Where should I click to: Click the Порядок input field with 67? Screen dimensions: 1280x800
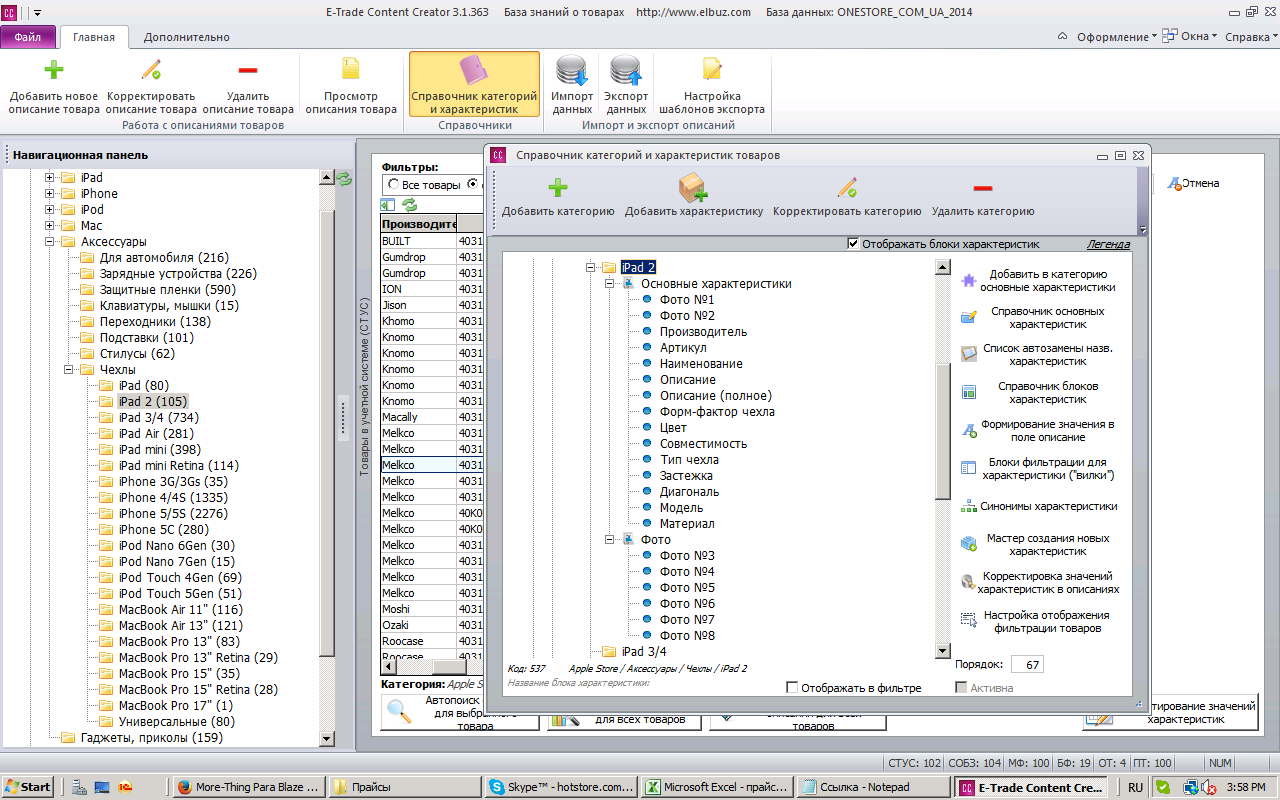point(1027,664)
